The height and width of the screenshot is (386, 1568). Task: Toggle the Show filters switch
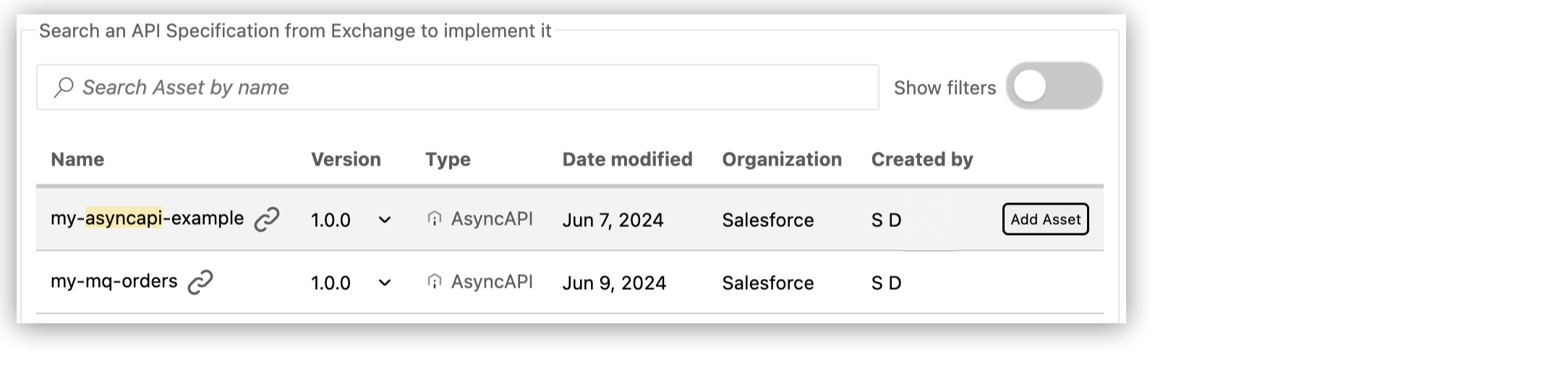pyautogui.click(x=1053, y=87)
